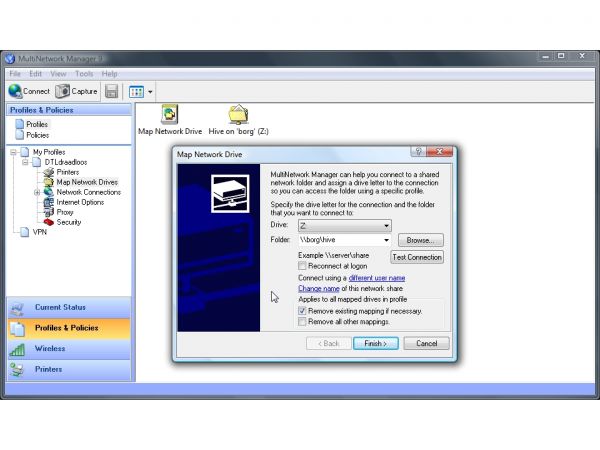Switch to the Wireless panel

[x=69, y=349]
